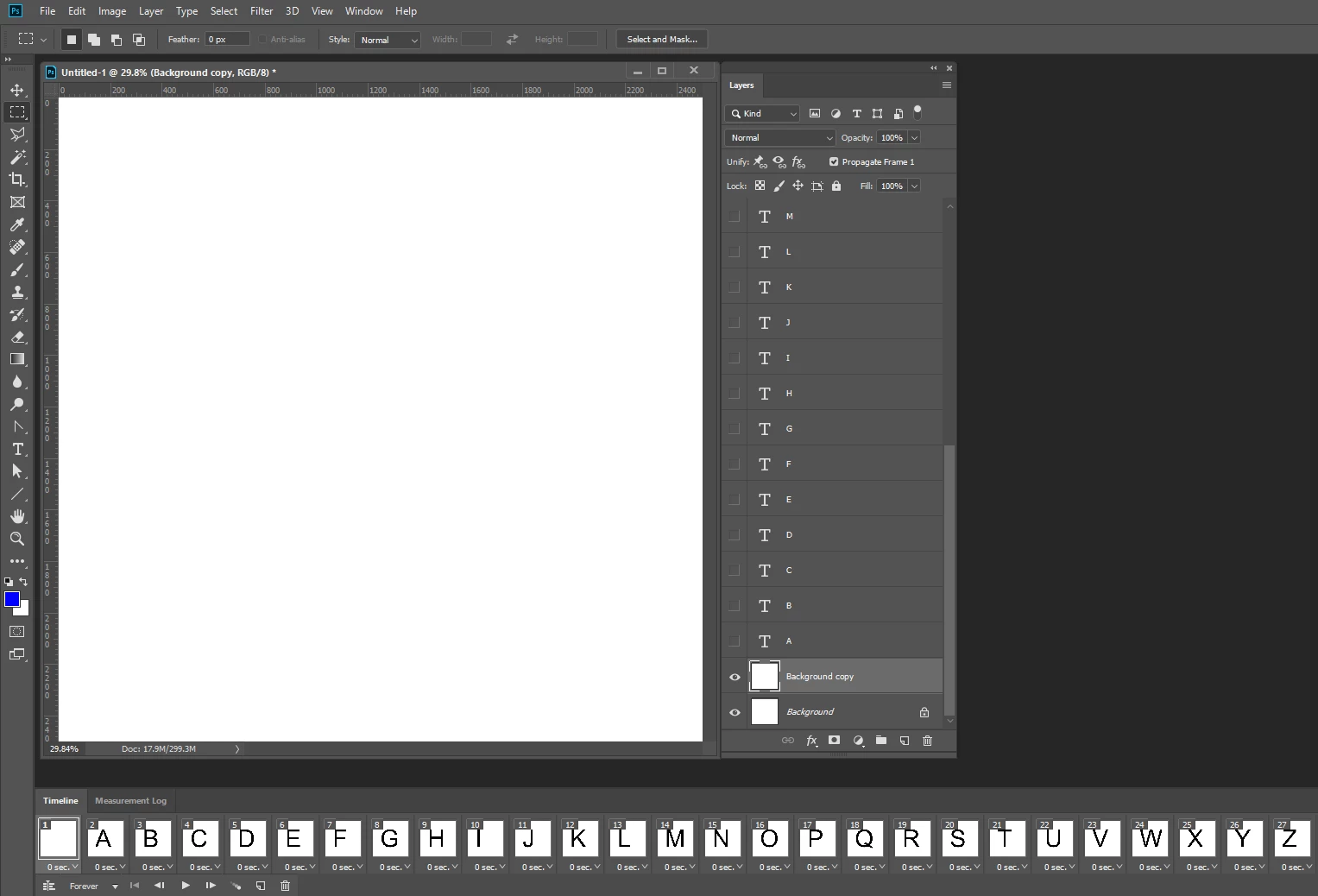Screen dimensions: 1318x896
Task: Select the Horizontal Type tool
Action: click(x=17, y=449)
